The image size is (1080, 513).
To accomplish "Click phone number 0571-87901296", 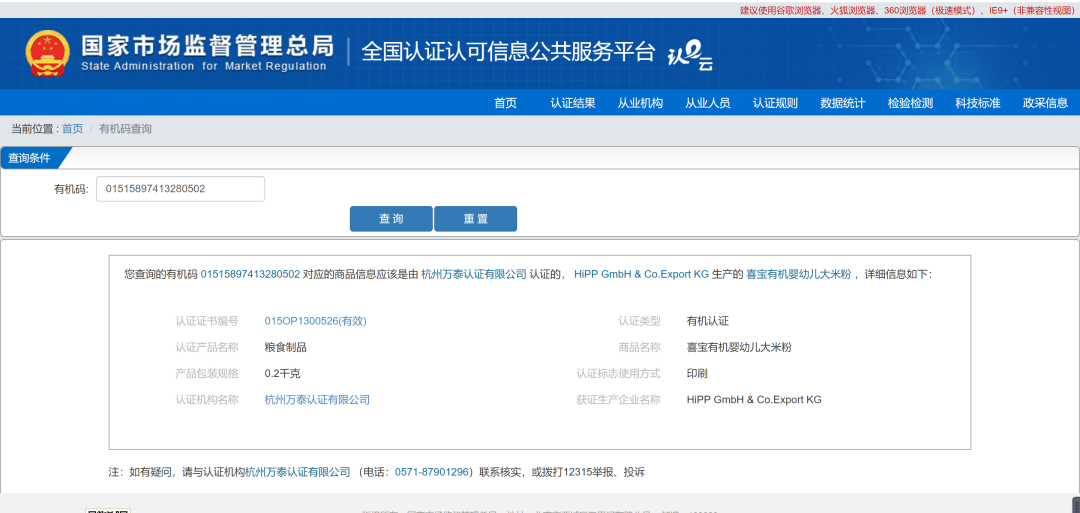I will tap(432, 472).
